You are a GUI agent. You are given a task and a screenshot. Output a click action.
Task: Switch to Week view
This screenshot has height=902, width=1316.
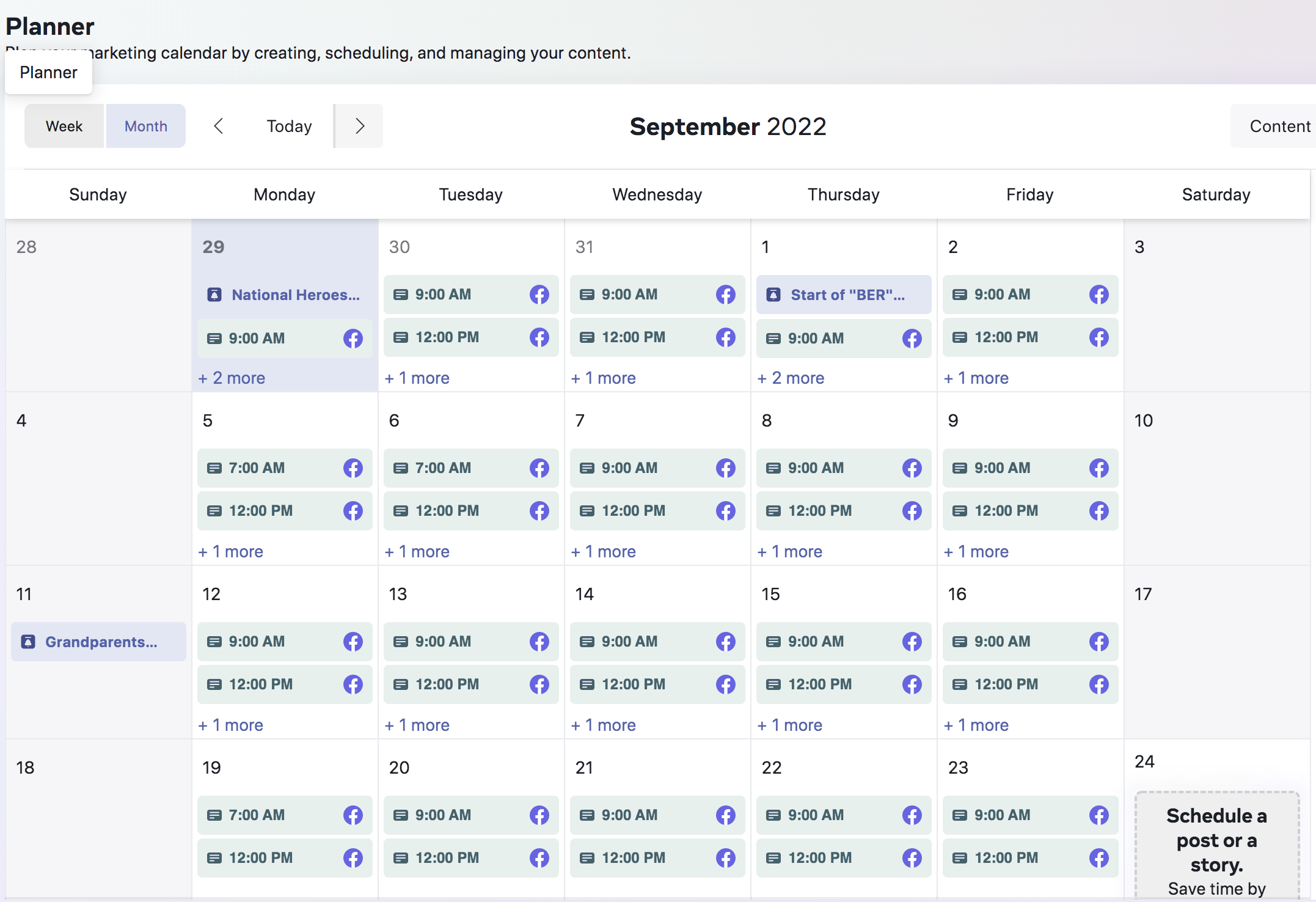click(x=64, y=126)
